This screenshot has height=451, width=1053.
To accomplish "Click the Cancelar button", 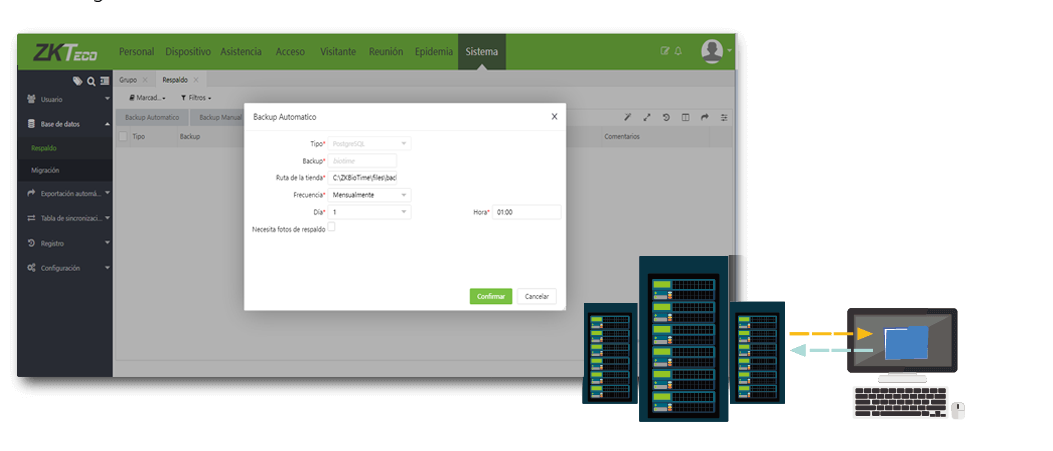I will 537,296.
